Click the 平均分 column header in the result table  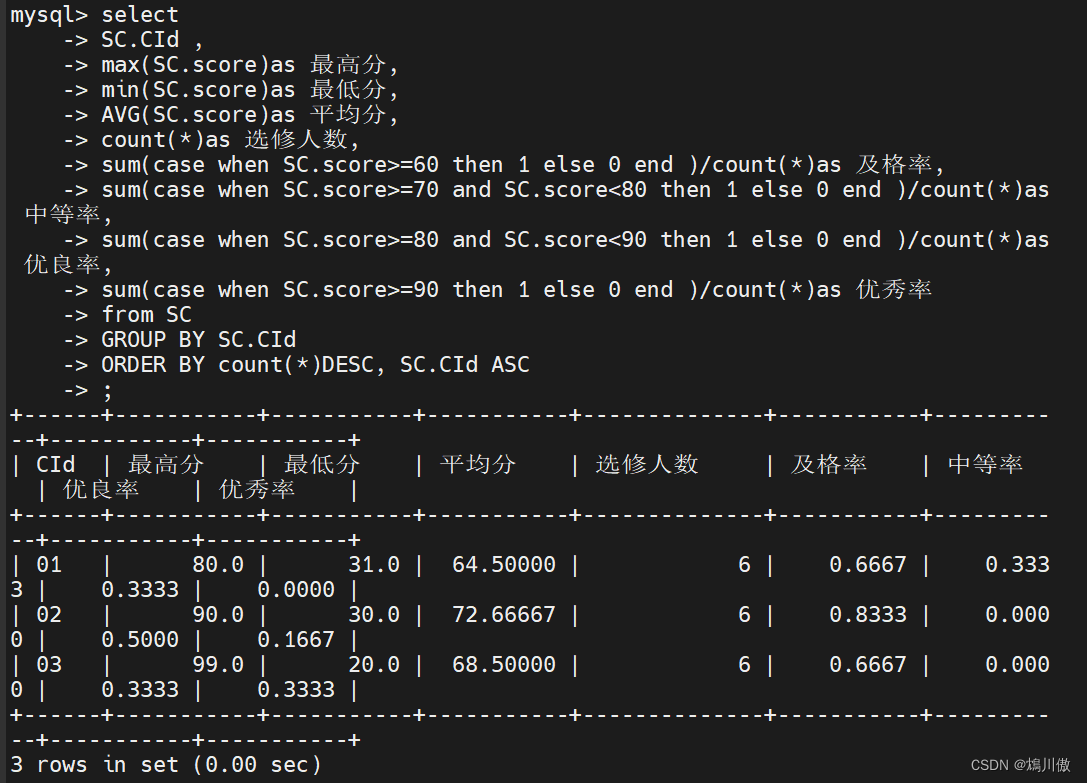click(x=478, y=465)
